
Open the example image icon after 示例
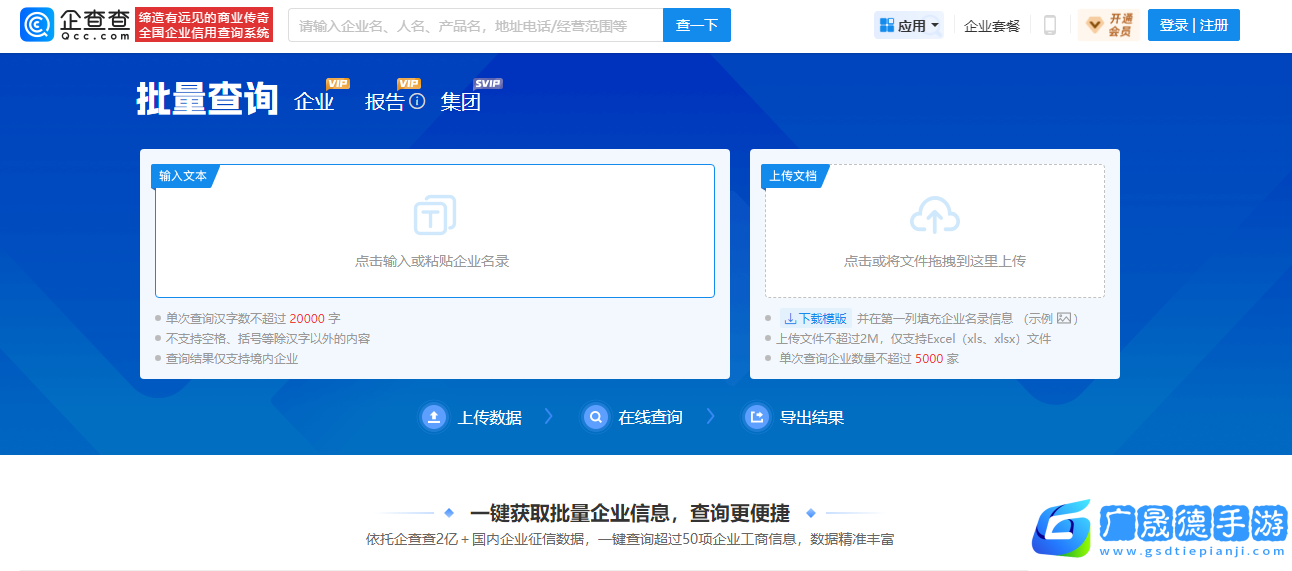[x=1064, y=319]
